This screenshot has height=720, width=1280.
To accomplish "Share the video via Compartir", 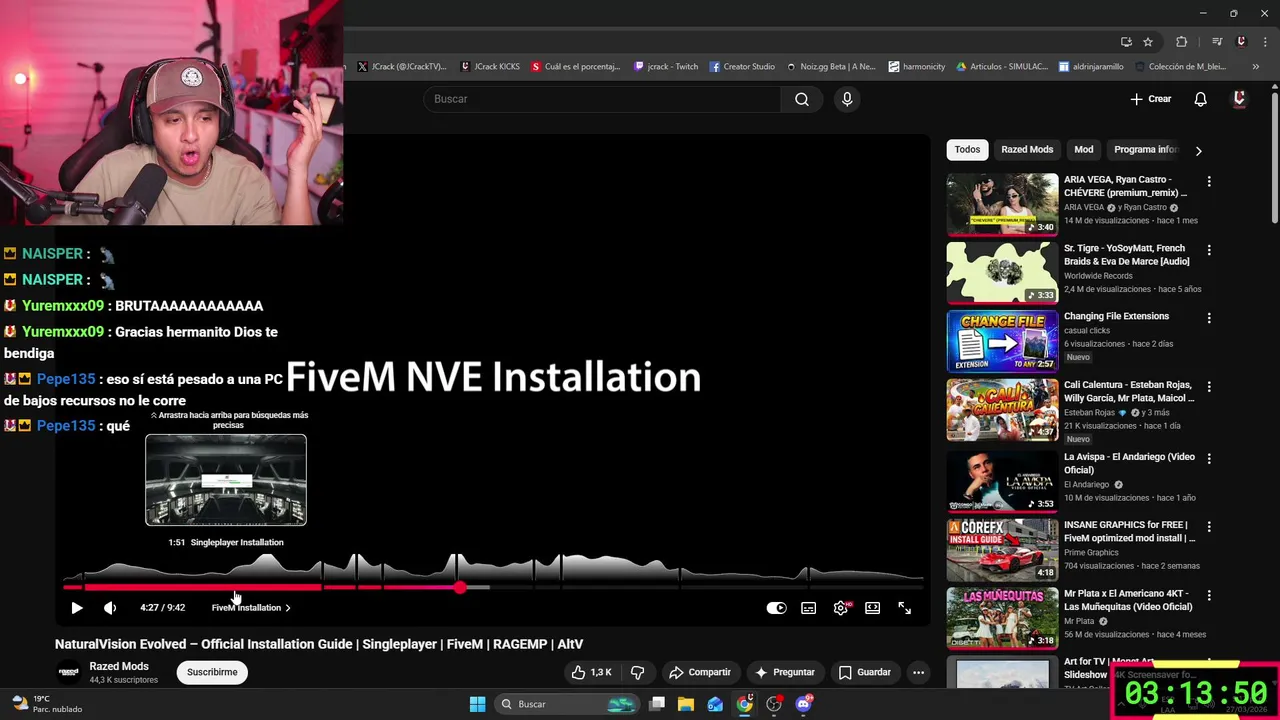I will coord(700,672).
